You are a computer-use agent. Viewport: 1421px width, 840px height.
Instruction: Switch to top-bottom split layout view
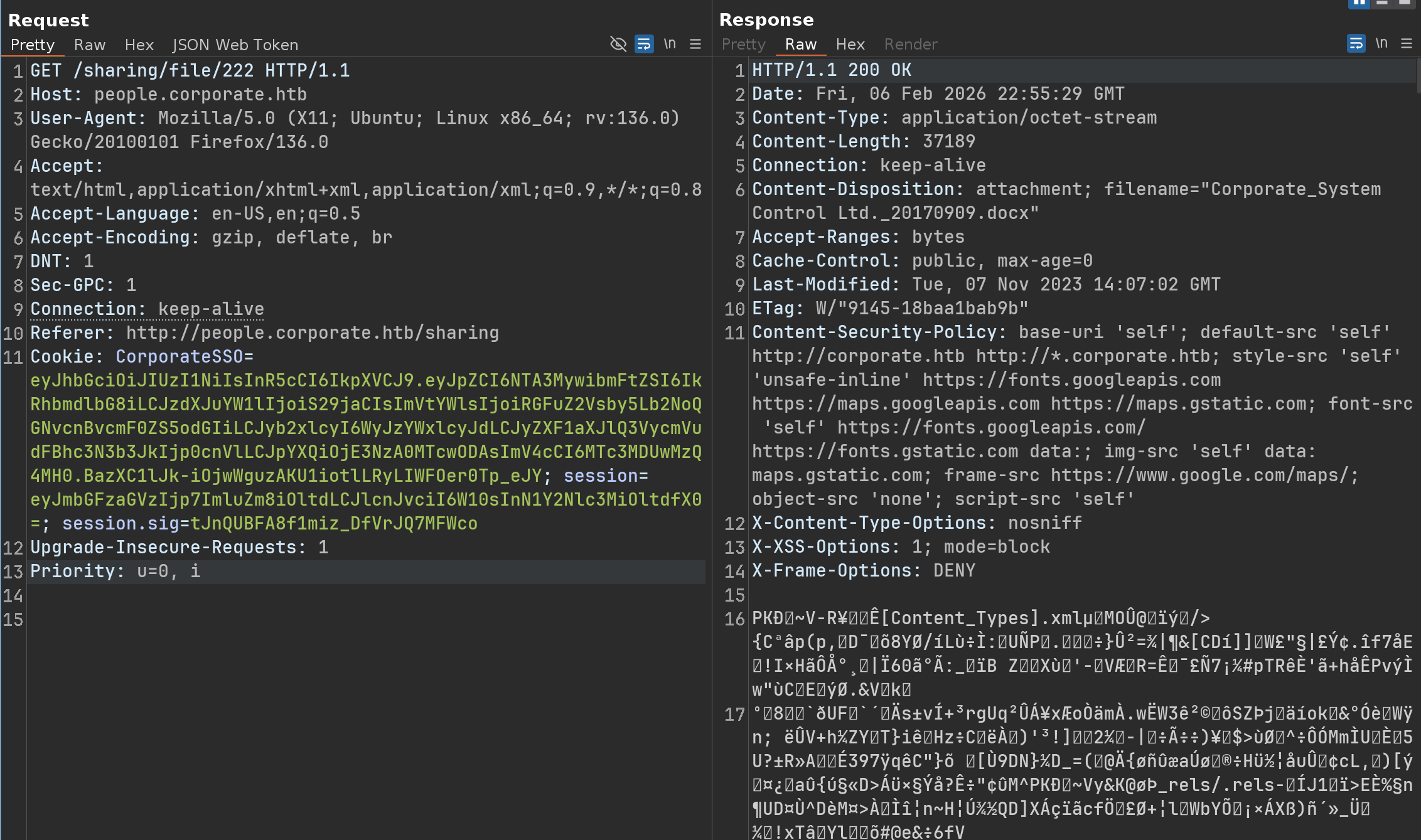[1382, 3]
